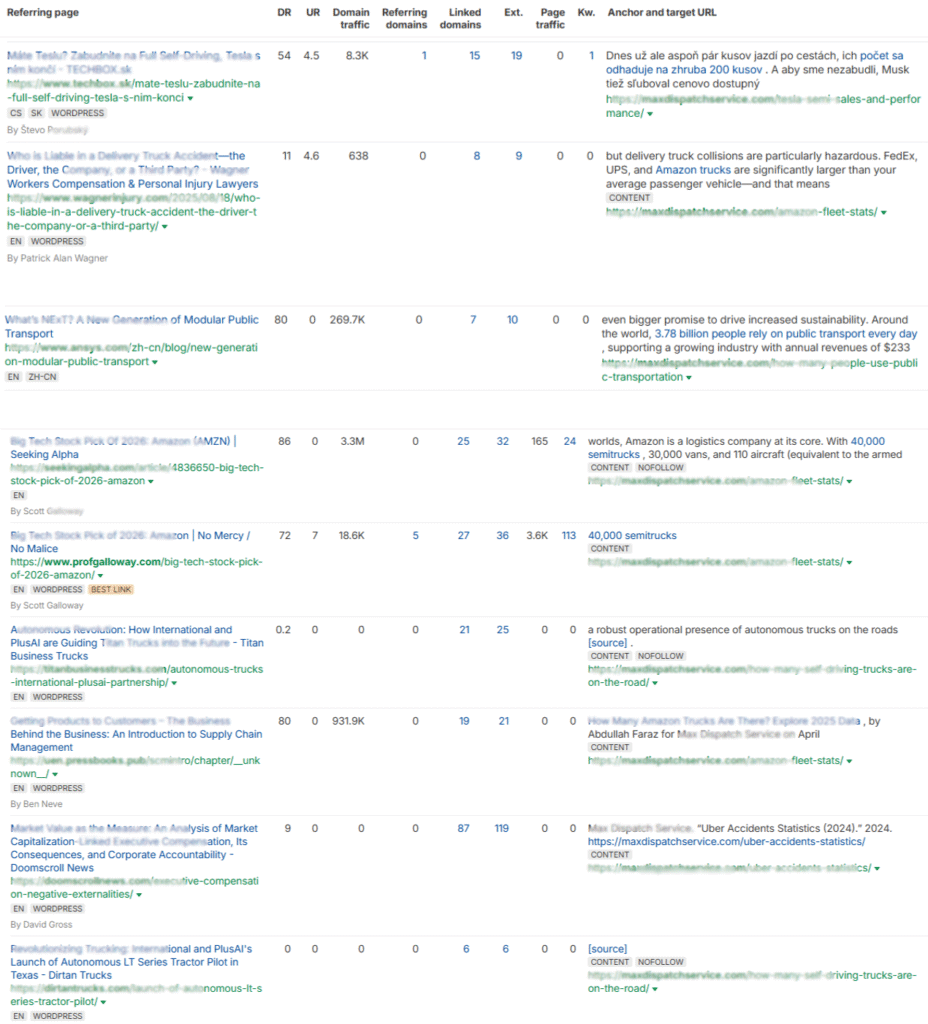Viewport: 928px width, 1024px height.
Task: Open the Seeking Alpha Amazon stock pick title
Action: click(123, 448)
